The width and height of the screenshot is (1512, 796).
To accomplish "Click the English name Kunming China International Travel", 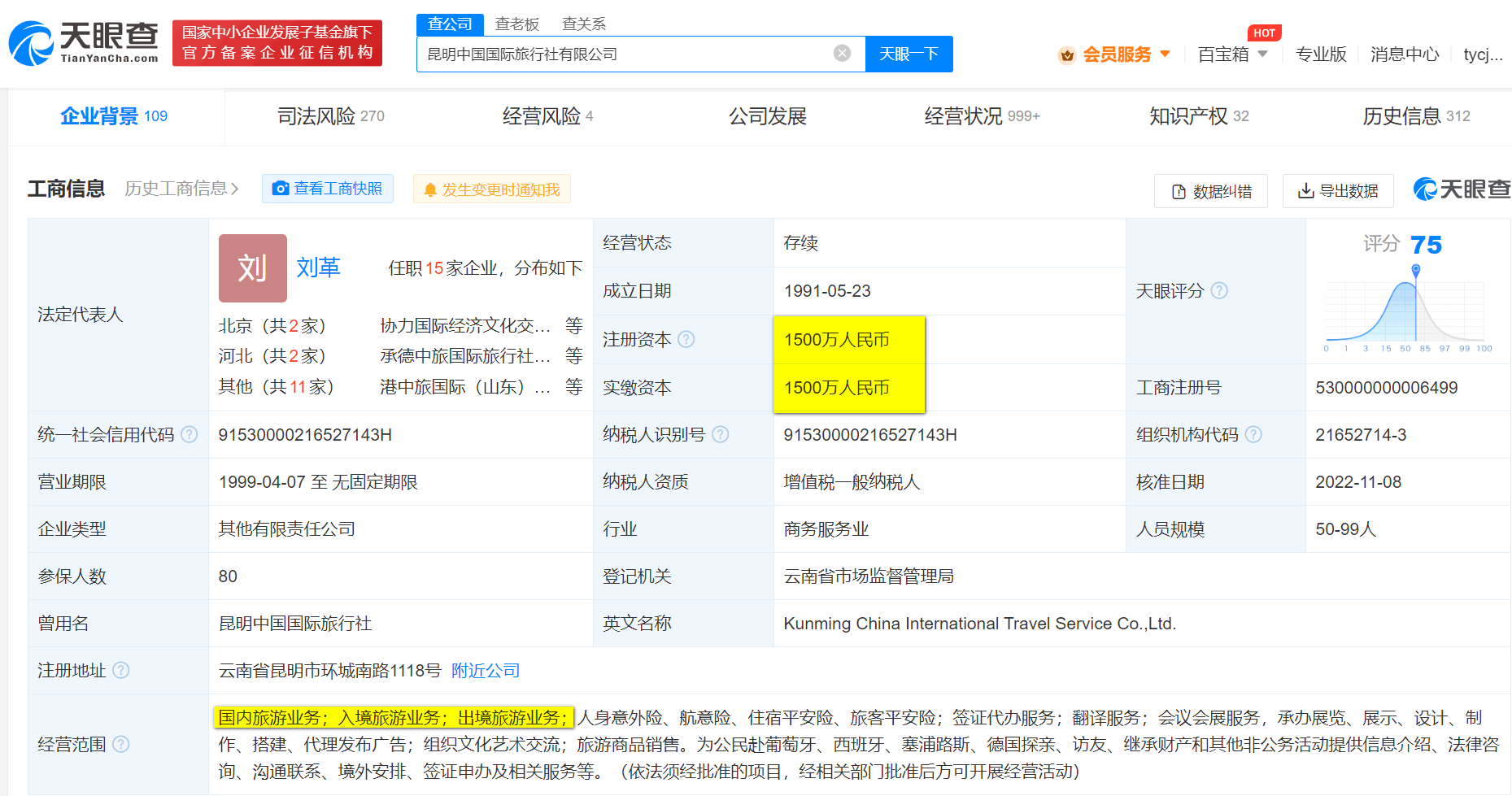I will click(x=980, y=624).
